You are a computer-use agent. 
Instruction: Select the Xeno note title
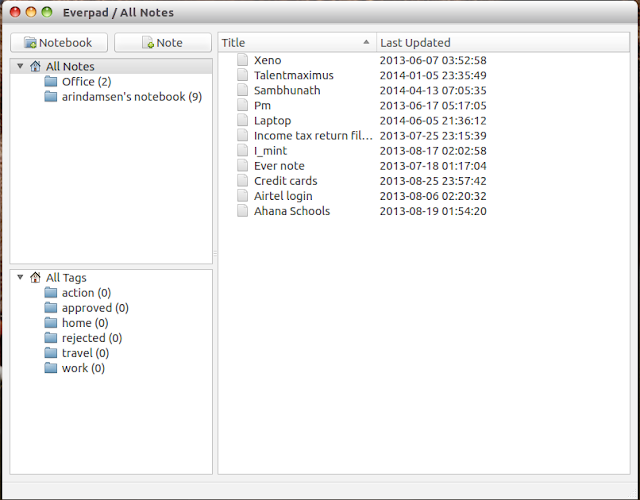pyautogui.click(x=267, y=60)
